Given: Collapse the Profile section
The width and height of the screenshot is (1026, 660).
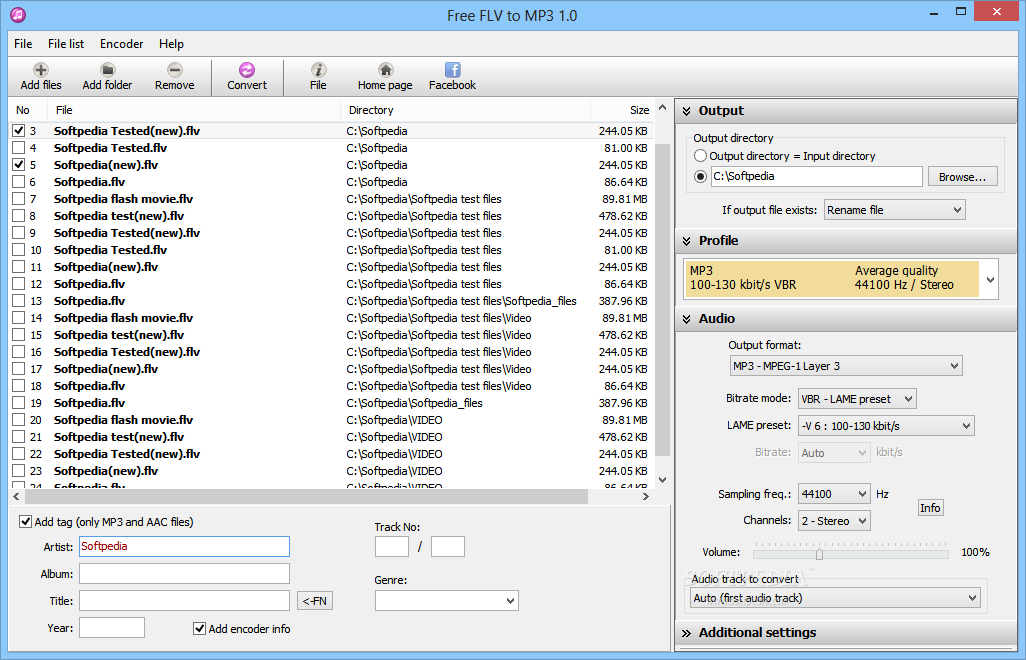Looking at the screenshot, I should point(686,241).
